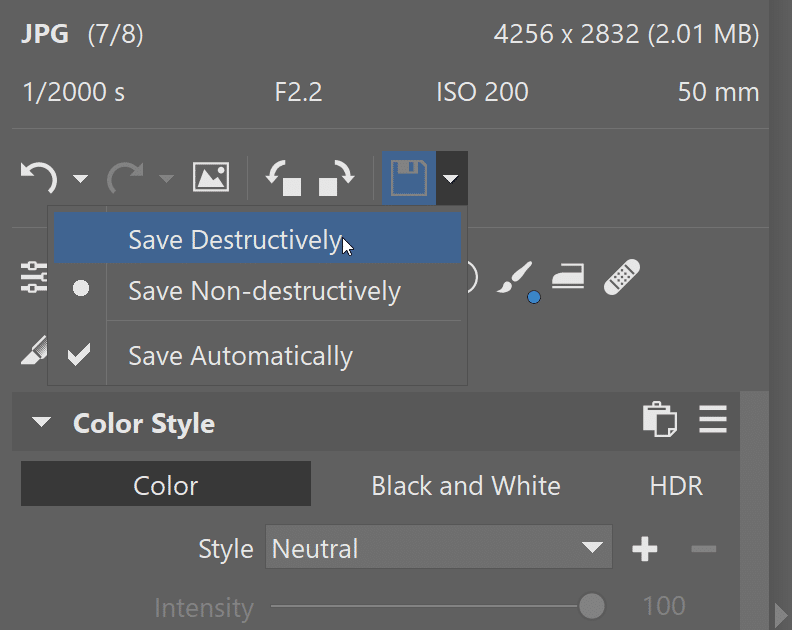Rotate the photo left
Screen dimensions: 792x630
pyautogui.click(x=283, y=178)
